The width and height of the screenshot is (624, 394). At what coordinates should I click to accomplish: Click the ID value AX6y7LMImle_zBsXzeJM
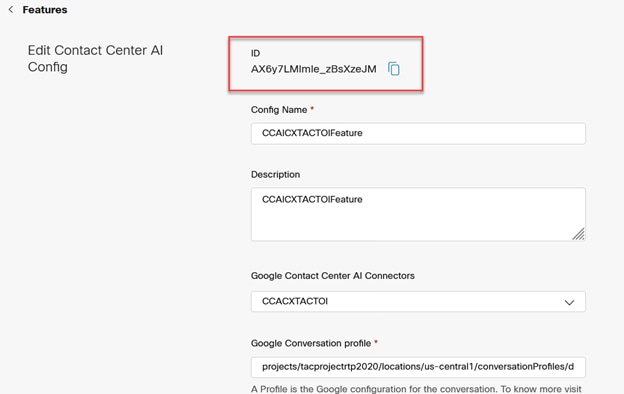pyautogui.click(x=314, y=69)
